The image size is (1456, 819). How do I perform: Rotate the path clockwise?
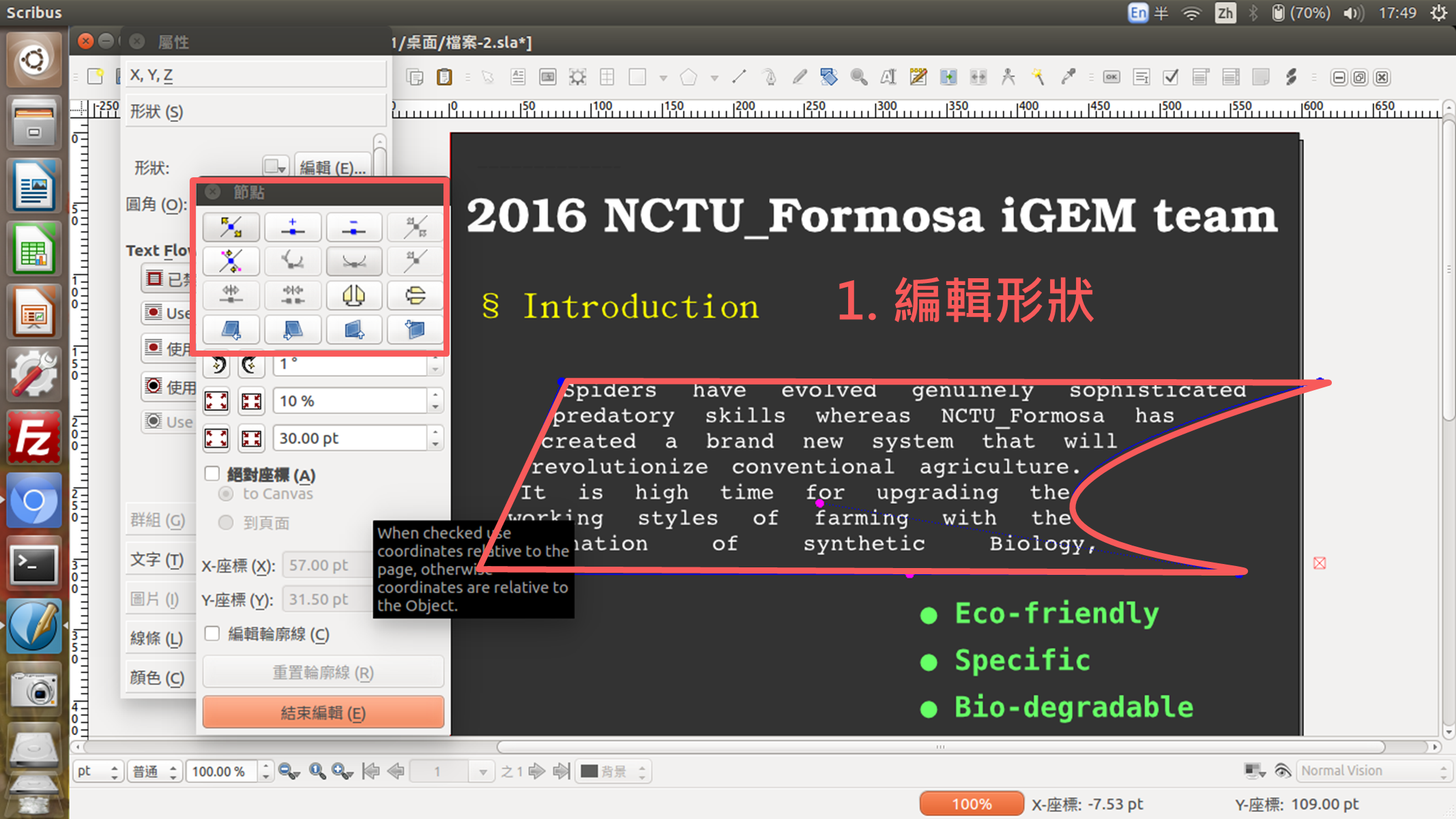click(251, 365)
